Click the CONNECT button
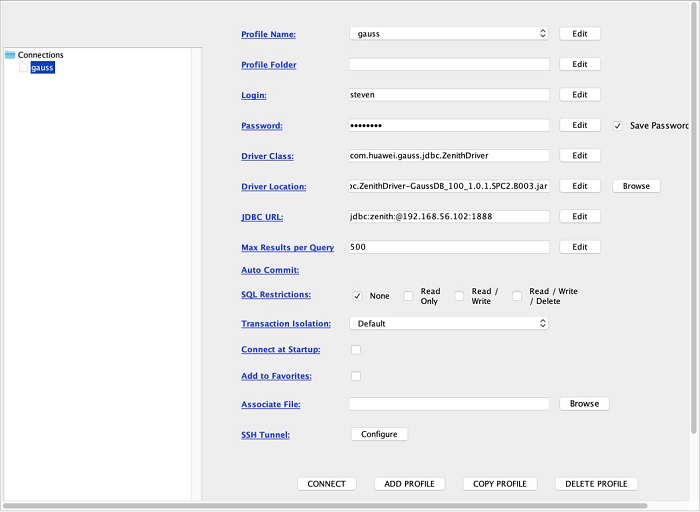Screen dimensions: 700x512 point(326,484)
